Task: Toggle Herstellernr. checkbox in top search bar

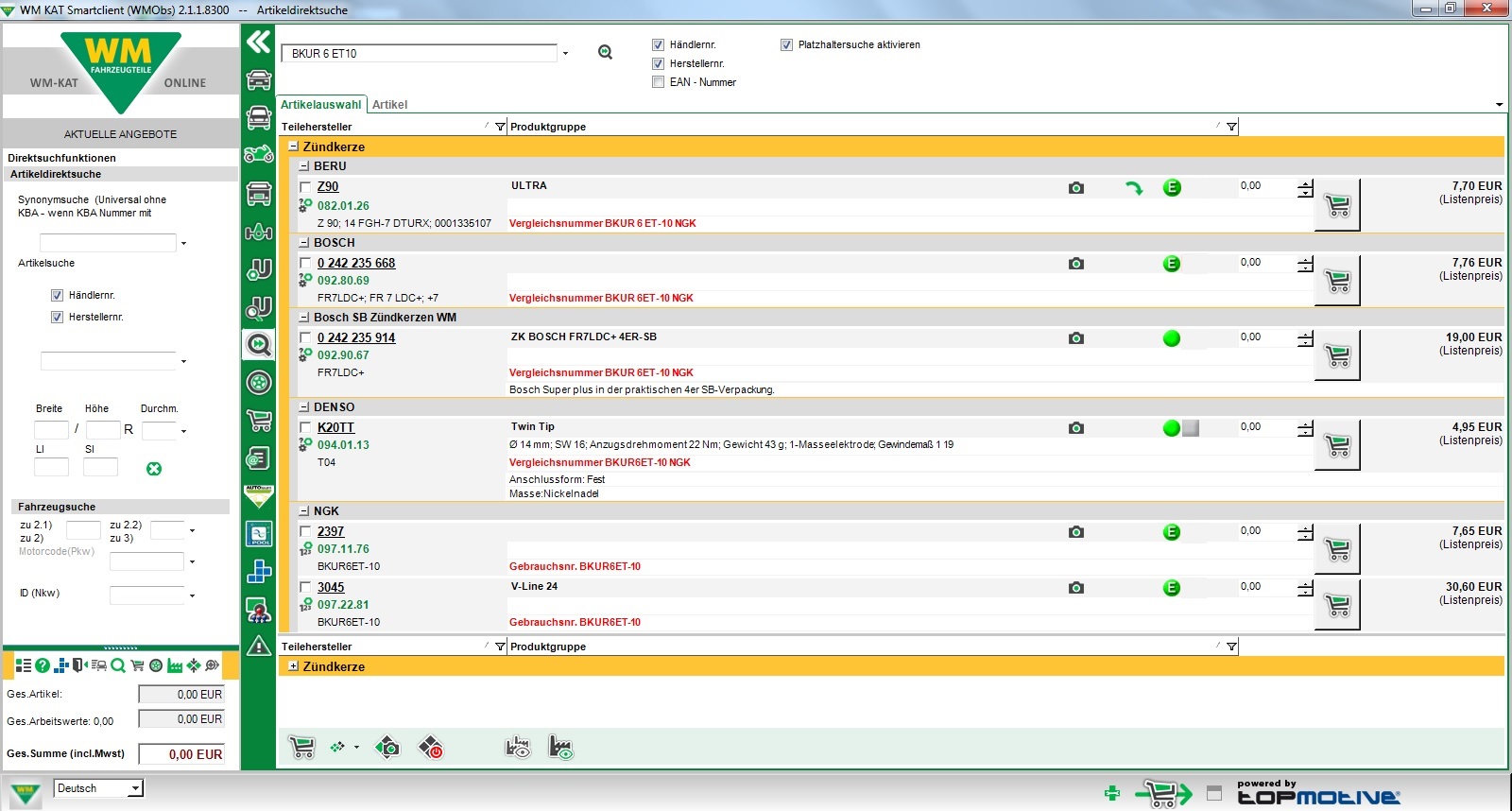Action: [x=658, y=63]
